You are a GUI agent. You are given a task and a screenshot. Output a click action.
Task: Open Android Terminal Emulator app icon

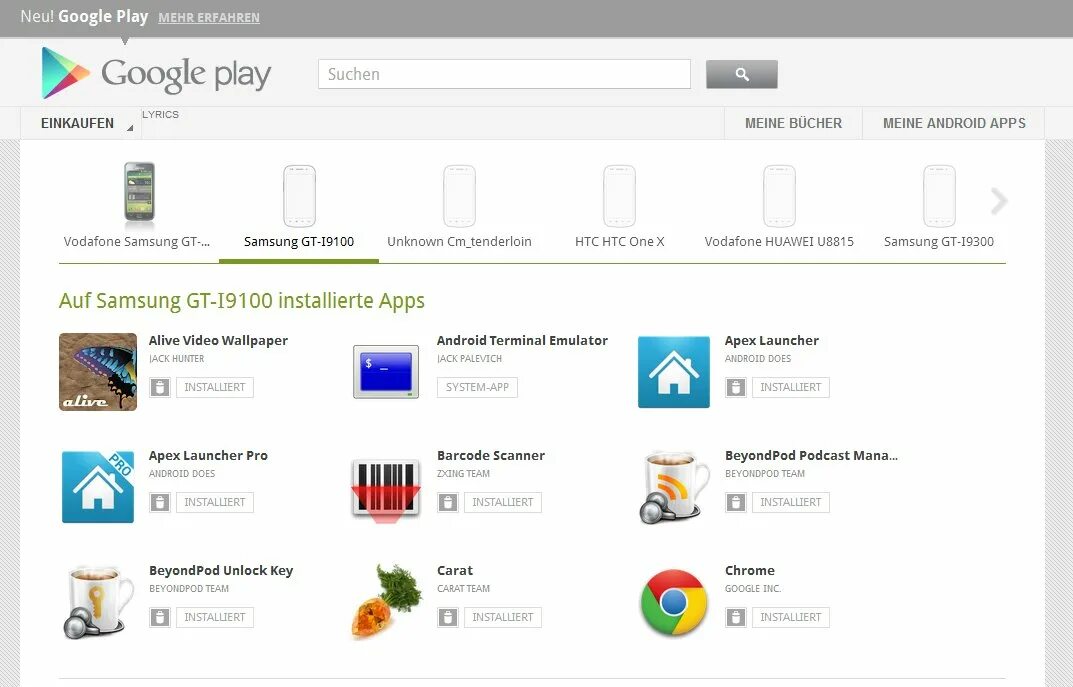[x=386, y=372]
